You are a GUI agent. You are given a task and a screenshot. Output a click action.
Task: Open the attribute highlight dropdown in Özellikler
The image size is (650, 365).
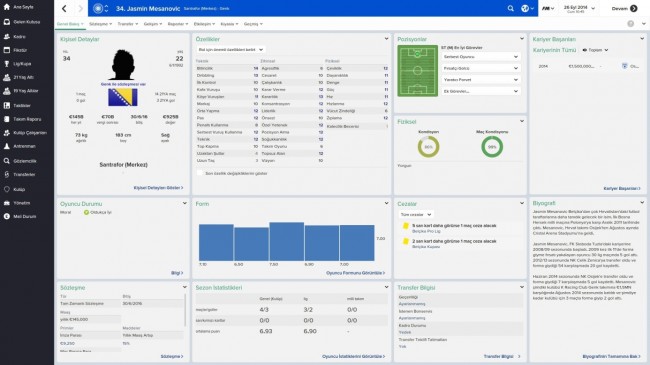click(x=230, y=50)
